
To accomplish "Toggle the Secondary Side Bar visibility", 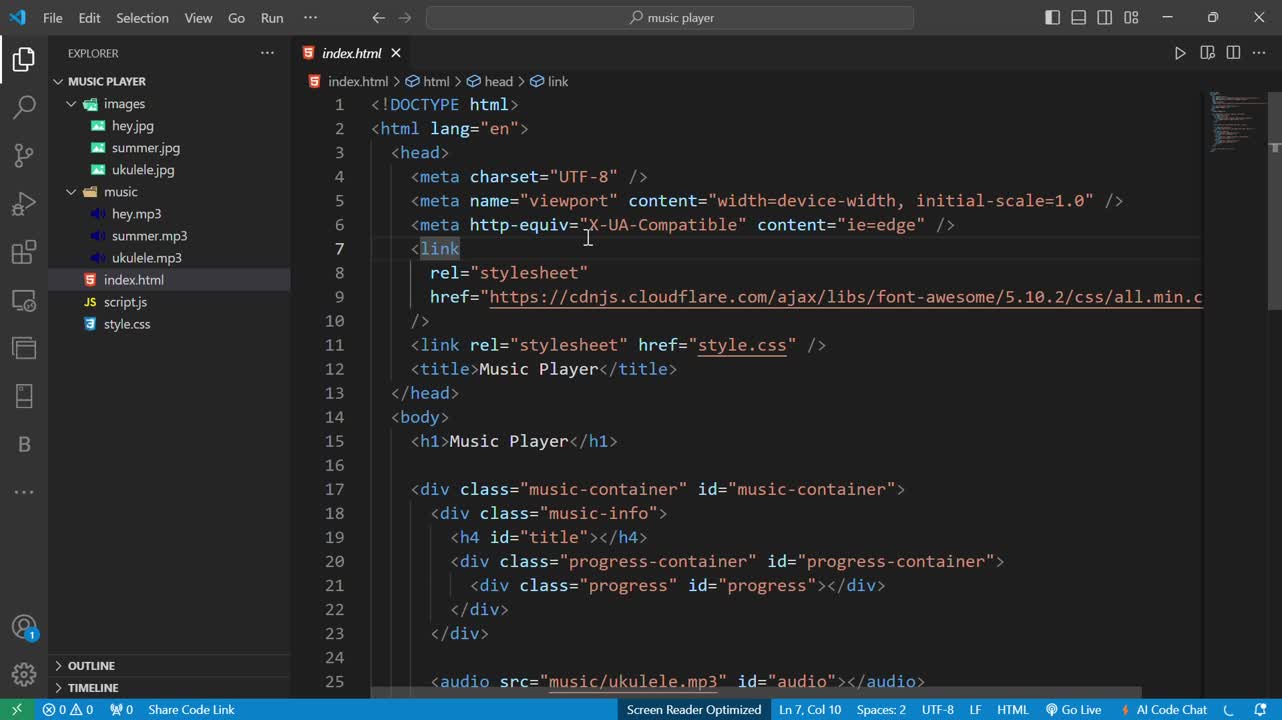I will coord(1105,18).
